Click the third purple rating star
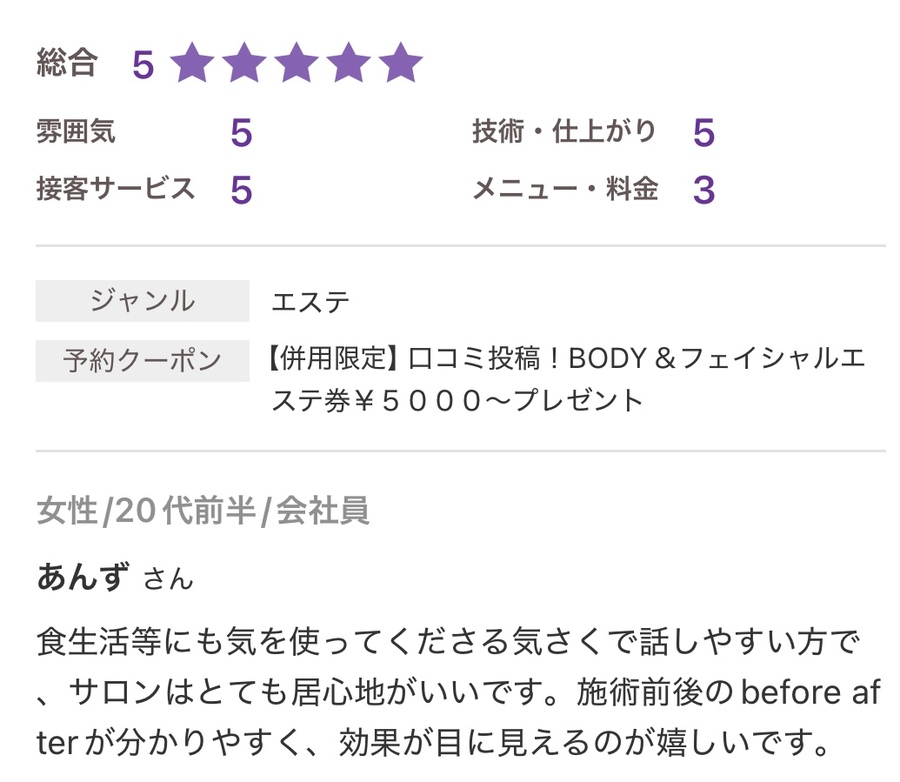The image size is (900, 782). click(297, 64)
